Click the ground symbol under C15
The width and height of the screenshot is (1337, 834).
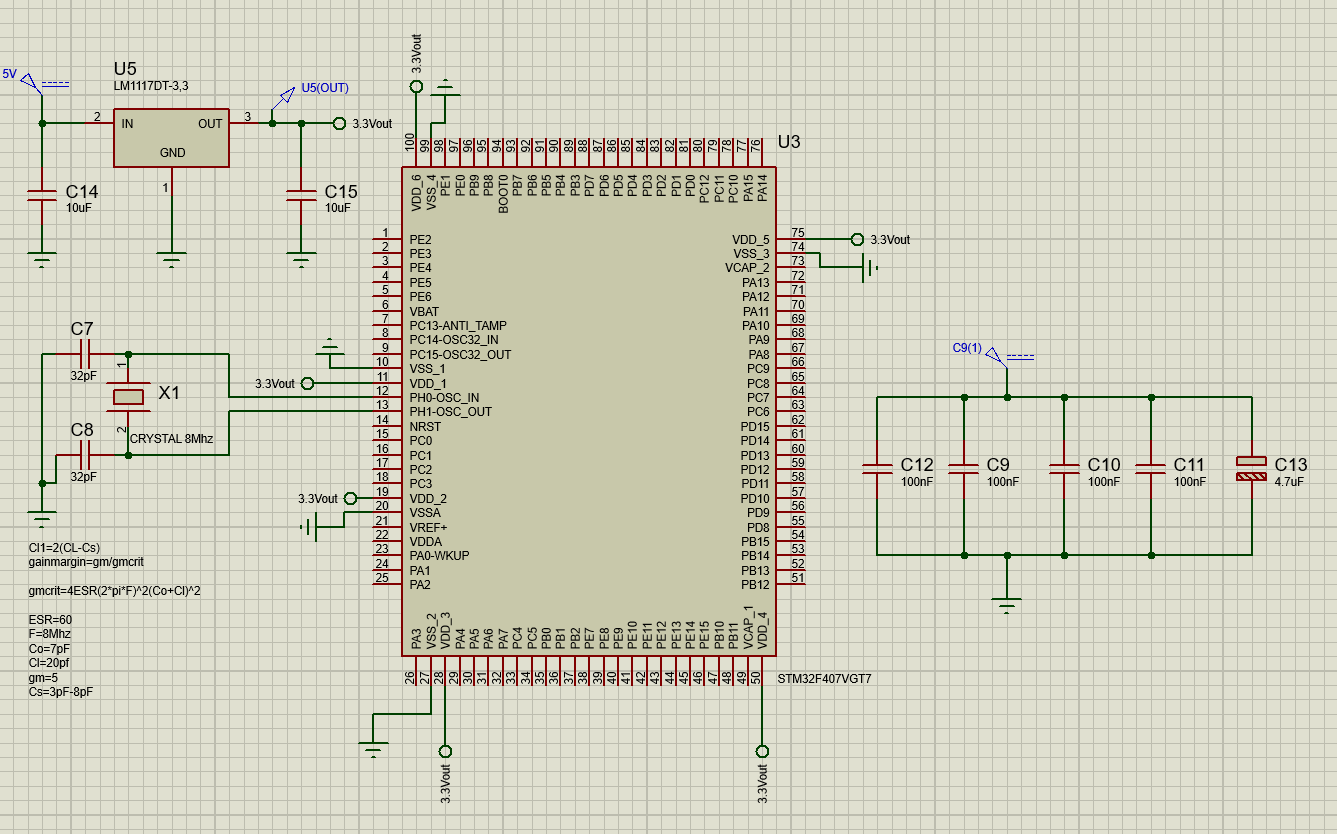301,260
